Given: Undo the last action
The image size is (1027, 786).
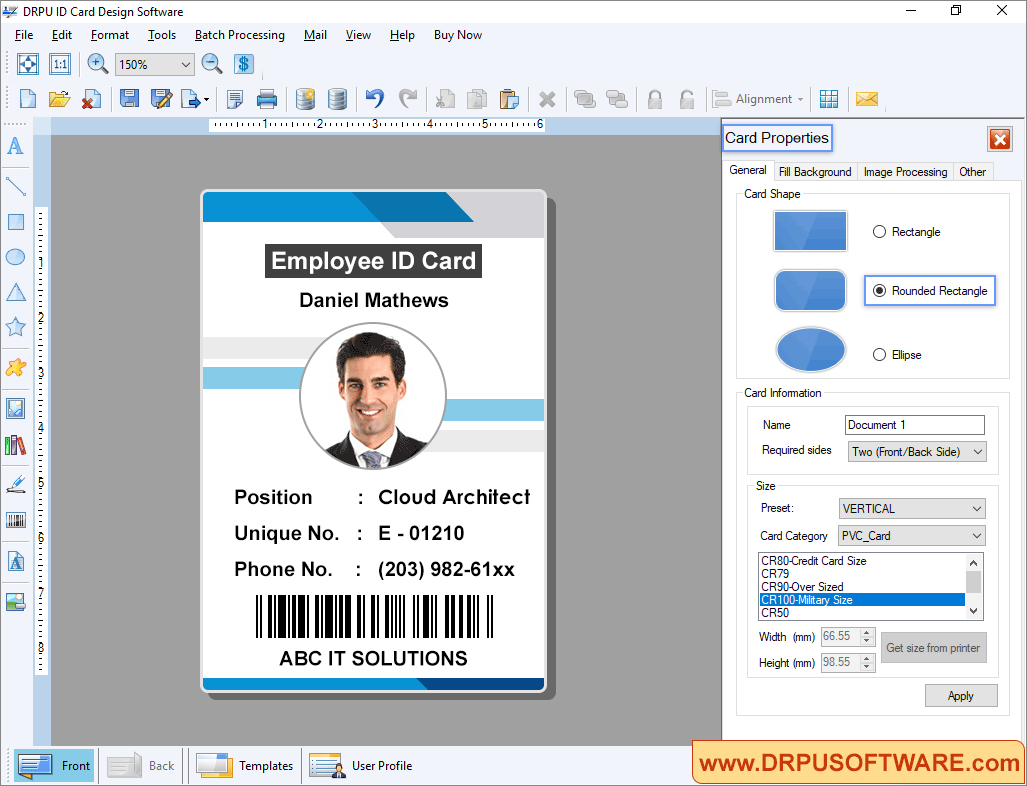Looking at the screenshot, I should pyautogui.click(x=375, y=98).
